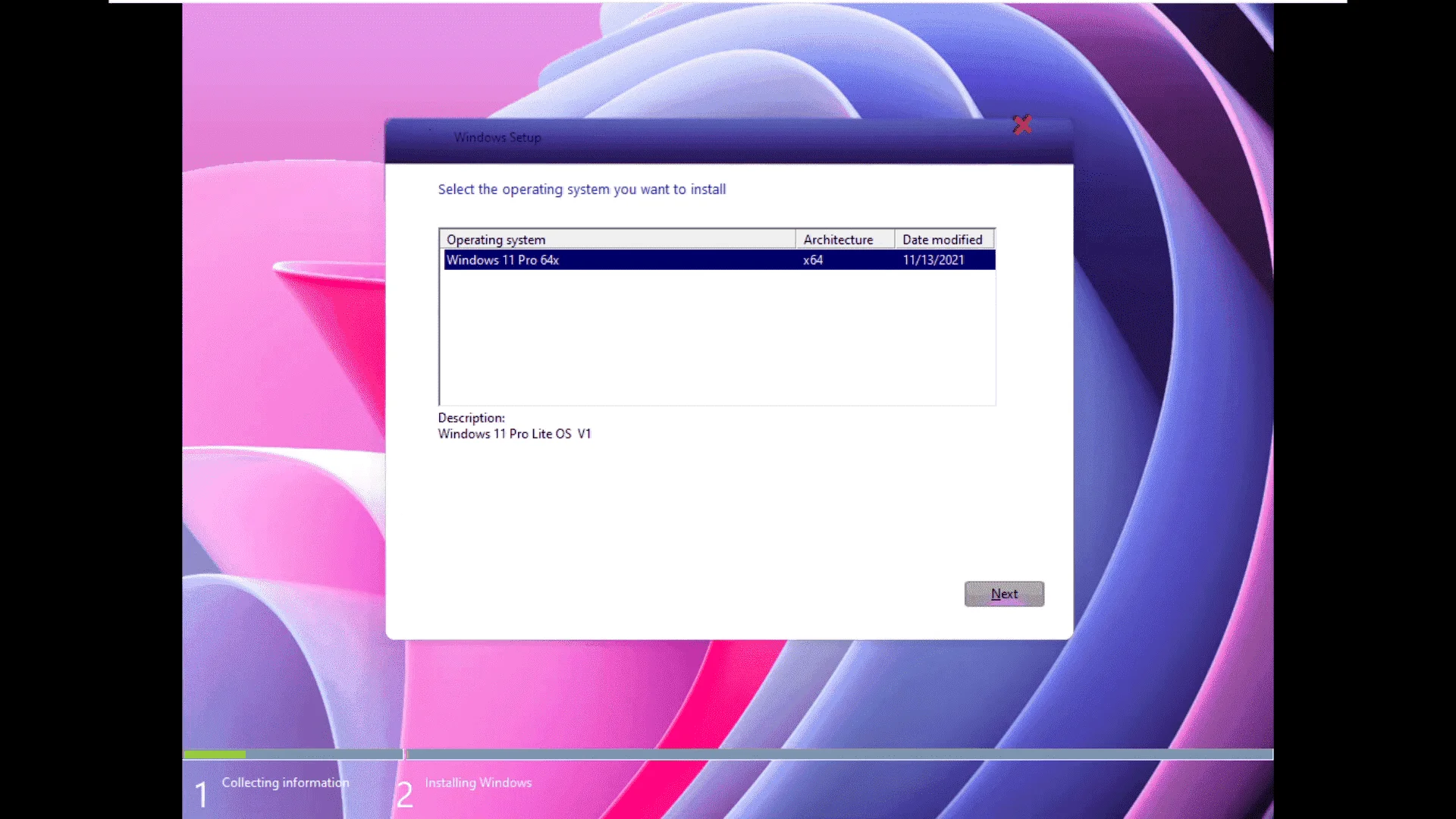Click the Windows 11 Pro Lite OS V1 description
Screen dimensions: 1456x819
(x=514, y=434)
